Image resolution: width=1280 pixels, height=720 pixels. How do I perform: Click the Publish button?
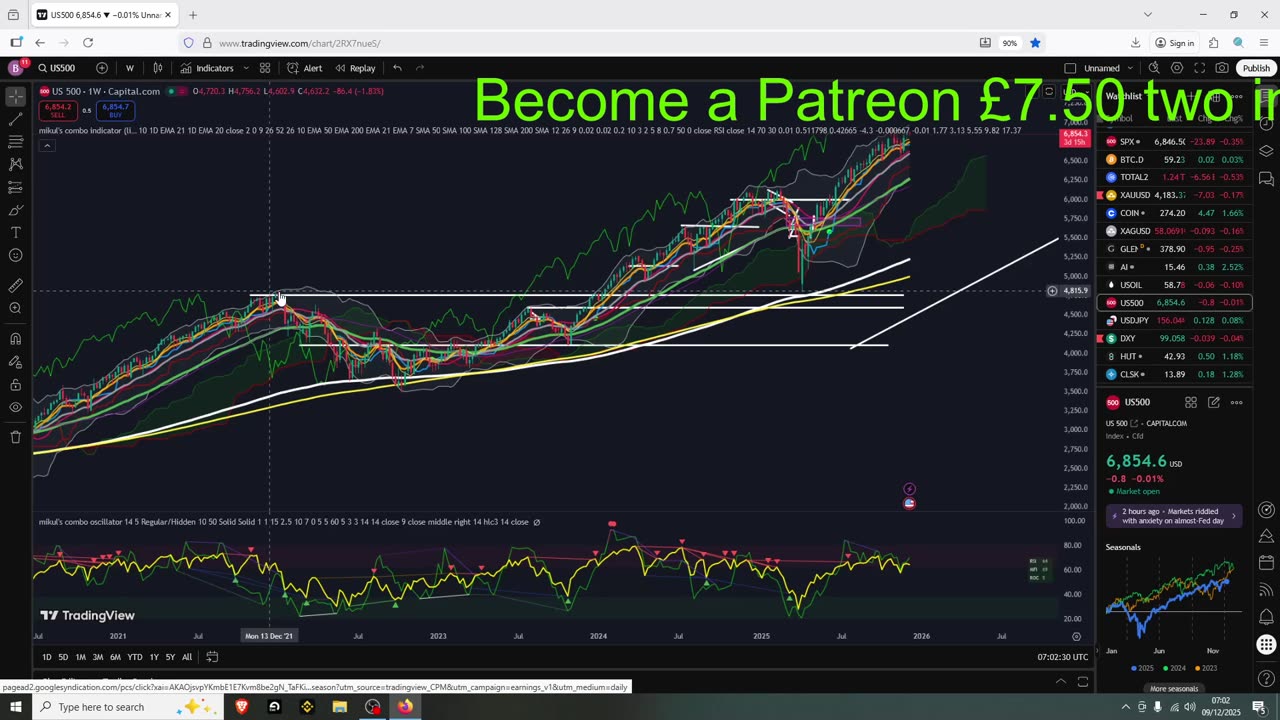click(x=1256, y=68)
